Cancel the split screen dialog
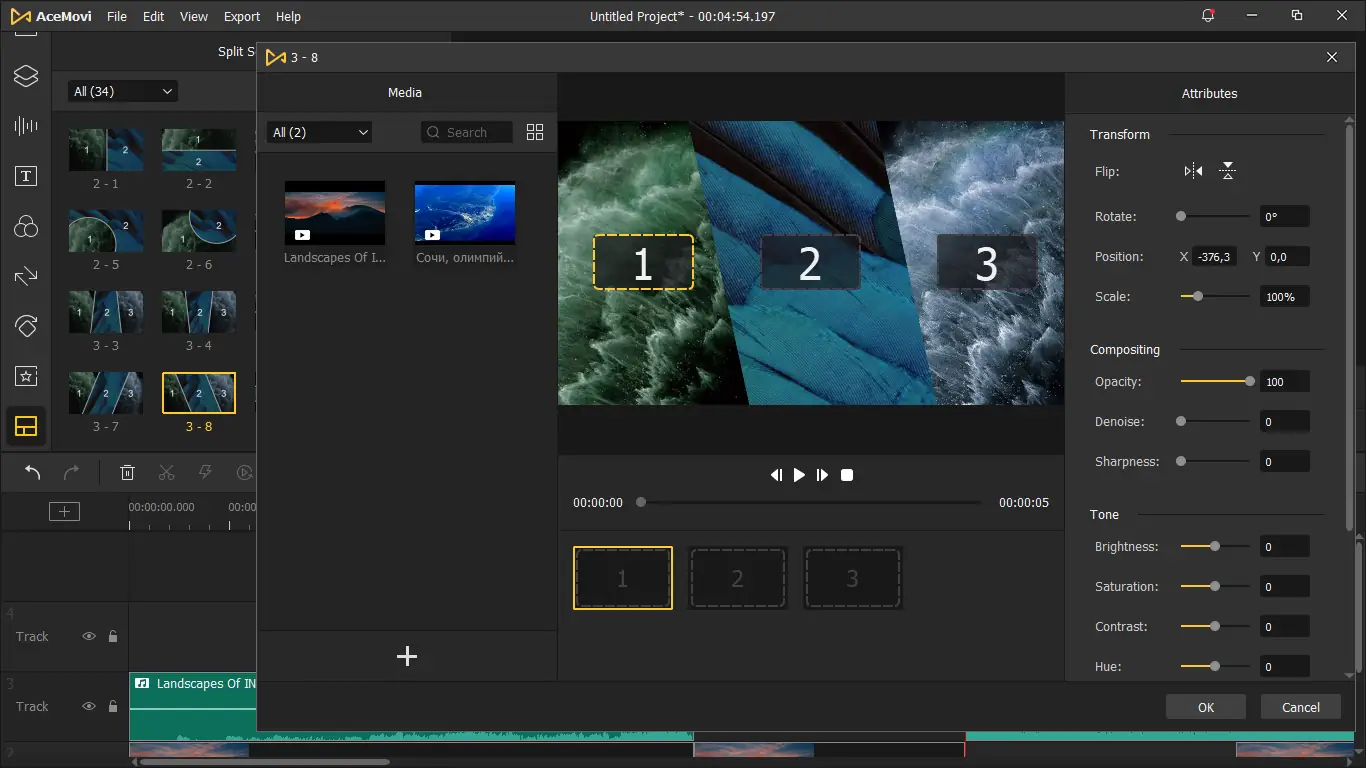The width and height of the screenshot is (1366, 768). click(1301, 707)
